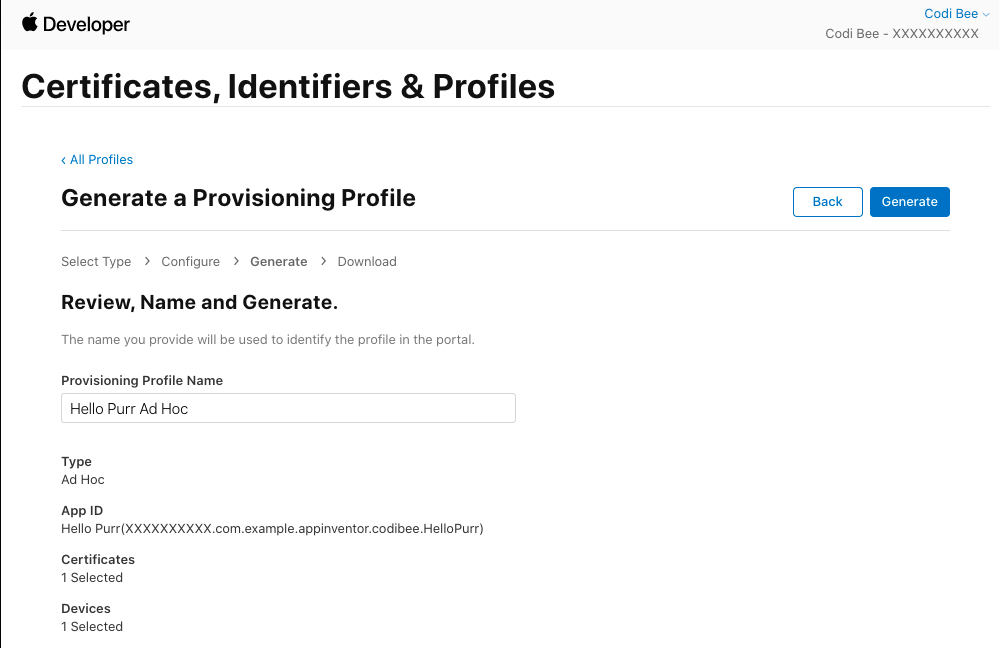Click '1 Selected' under Certificates
The height and width of the screenshot is (648, 999).
92,578
